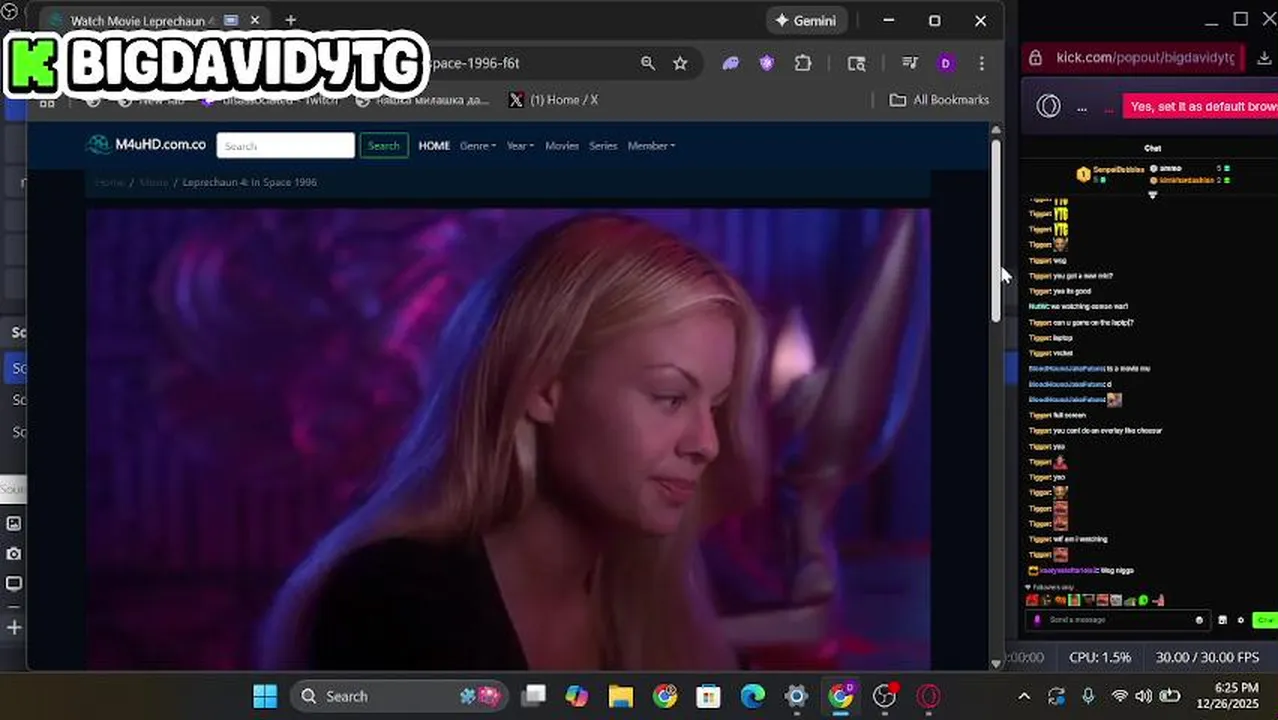Open File Explorer from the taskbar
The height and width of the screenshot is (720, 1278).
point(621,696)
